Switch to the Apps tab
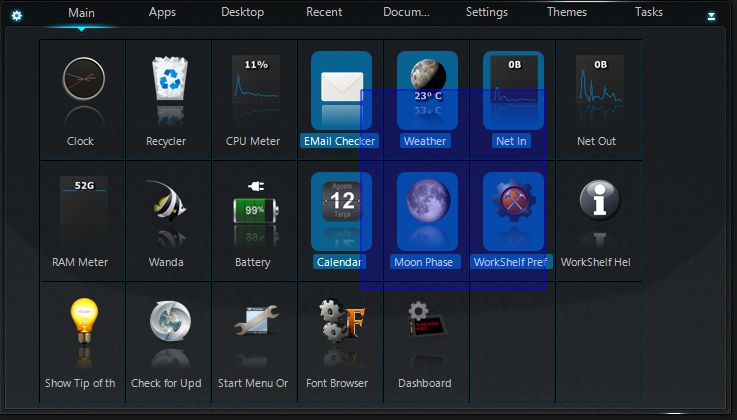The width and height of the screenshot is (737, 420). [x=162, y=13]
